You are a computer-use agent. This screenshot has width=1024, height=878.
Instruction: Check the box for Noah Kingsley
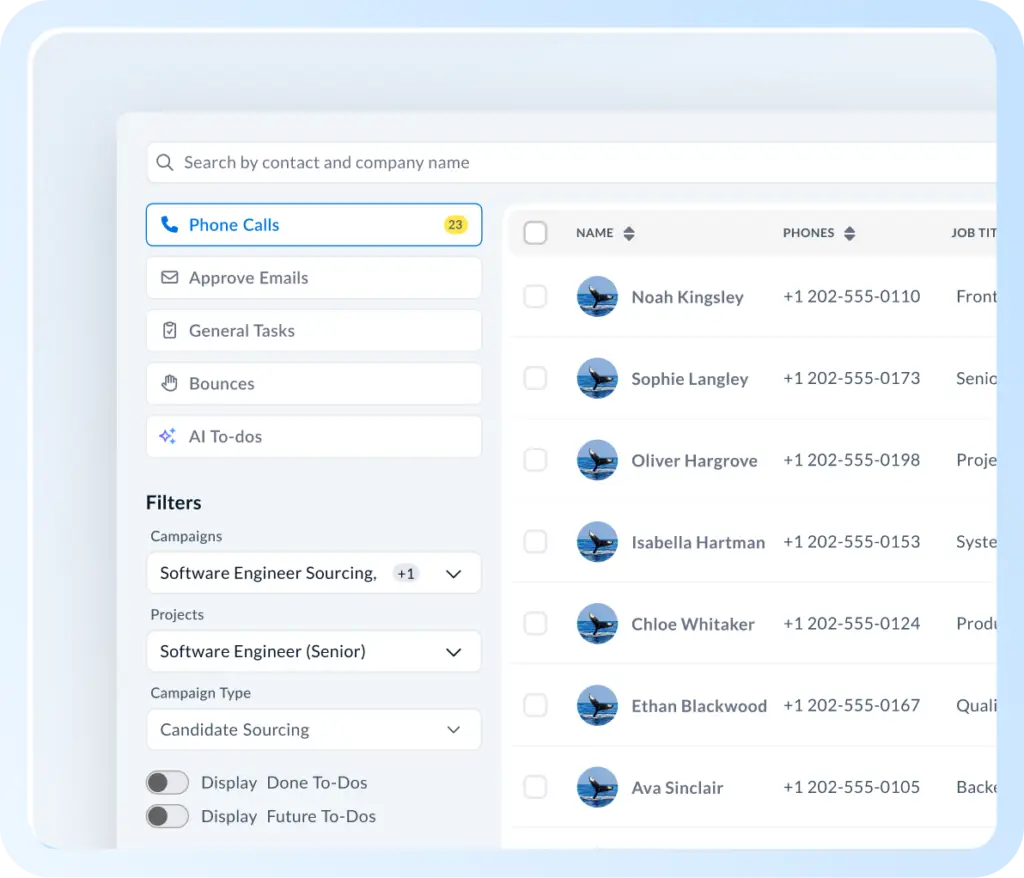536,297
